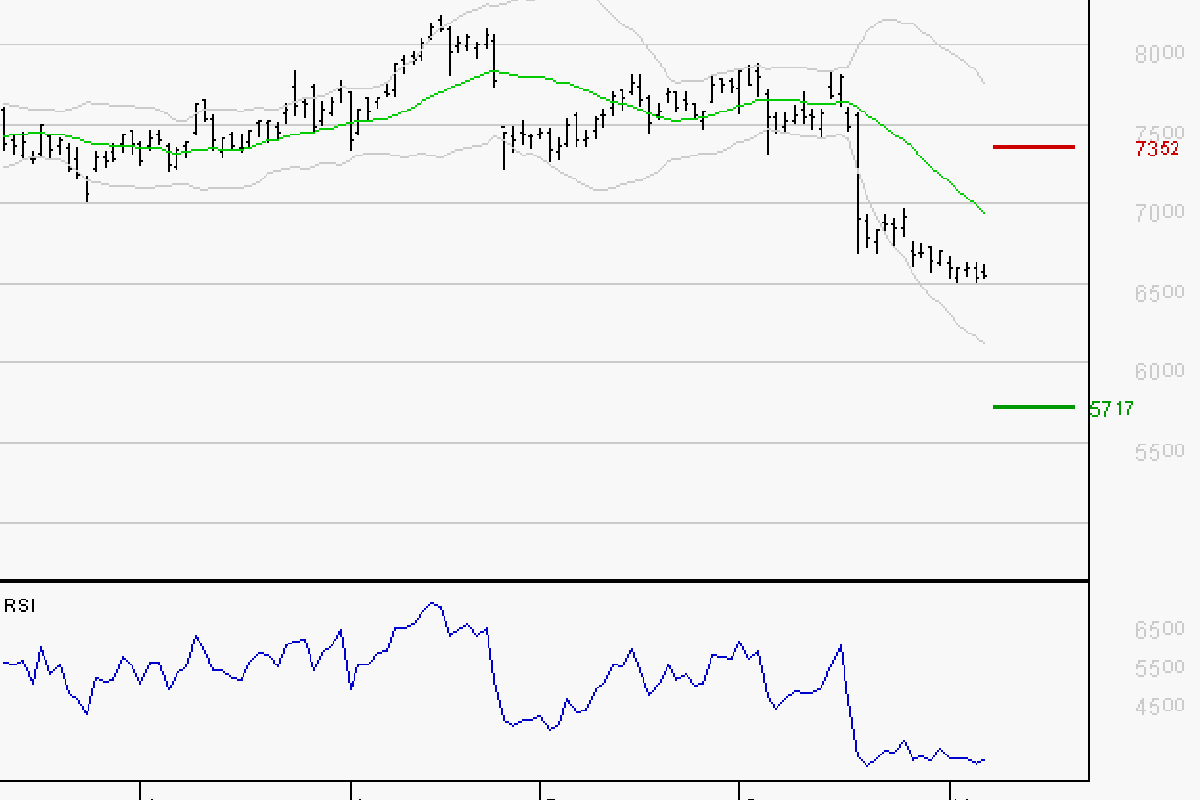Click the red 7352 resistance line
The width and height of the screenshot is (1200, 800).
[1034, 147]
